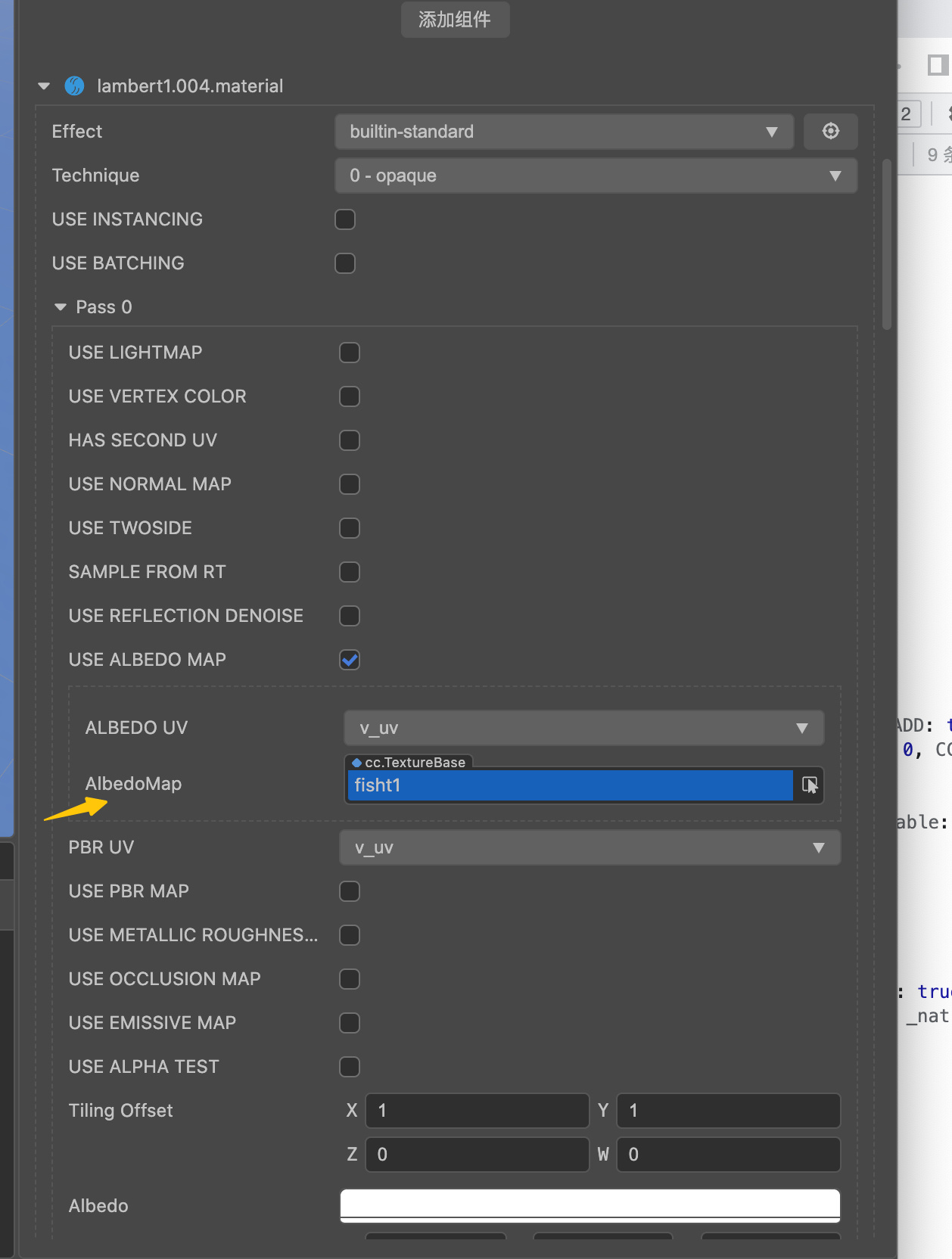This screenshot has height=1259, width=952.
Task: Collapse the Pass 0 section
Action: [x=61, y=307]
